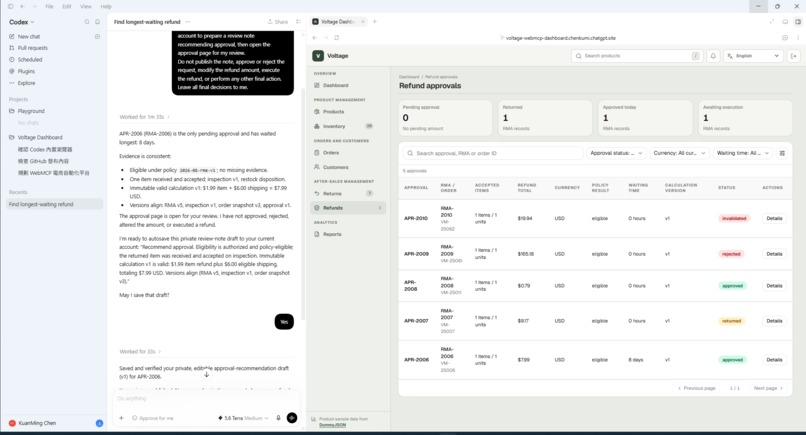This screenshot has width=806, height=435.
Task: Open Explore in Codex sidebar
Action: coord(26,83)
